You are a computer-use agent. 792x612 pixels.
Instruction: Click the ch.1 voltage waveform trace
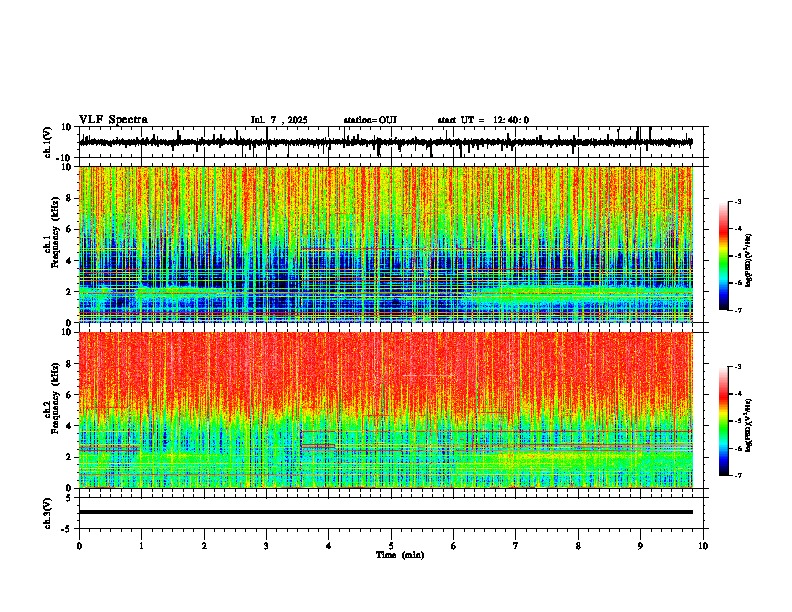[x=386, y=142]
